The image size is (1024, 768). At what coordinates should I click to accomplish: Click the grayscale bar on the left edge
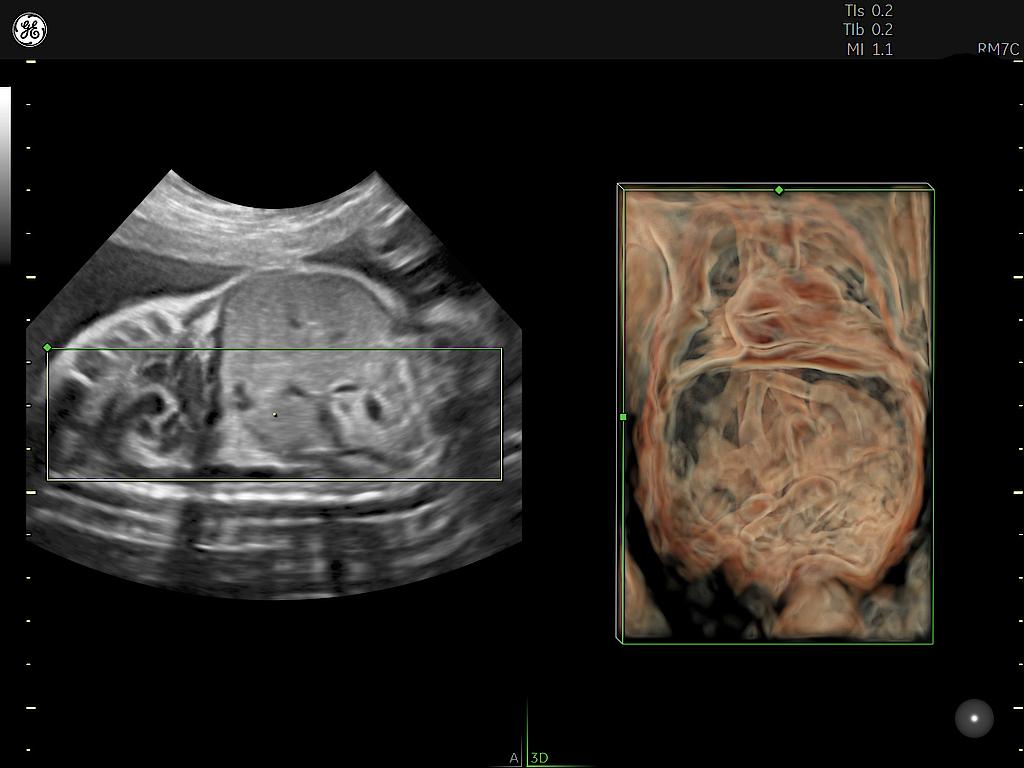coord(5,175)
